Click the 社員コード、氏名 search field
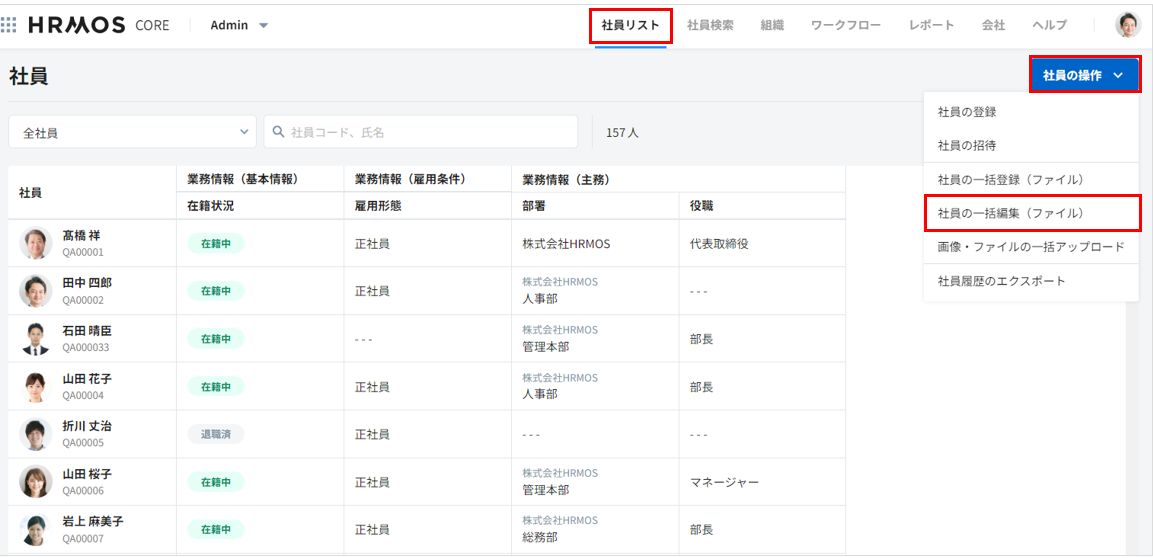This screenshot has width=1153, height=558. 430,132
